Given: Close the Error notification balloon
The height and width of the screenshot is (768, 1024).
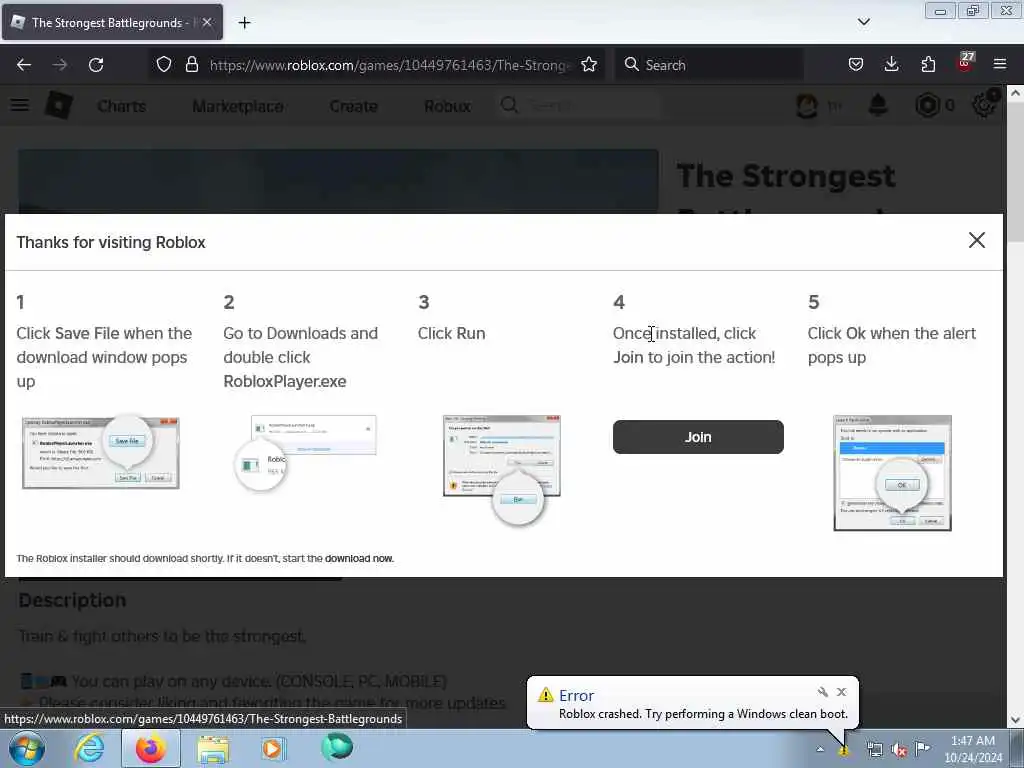Looking at the screenshot, I should [842, 692].
